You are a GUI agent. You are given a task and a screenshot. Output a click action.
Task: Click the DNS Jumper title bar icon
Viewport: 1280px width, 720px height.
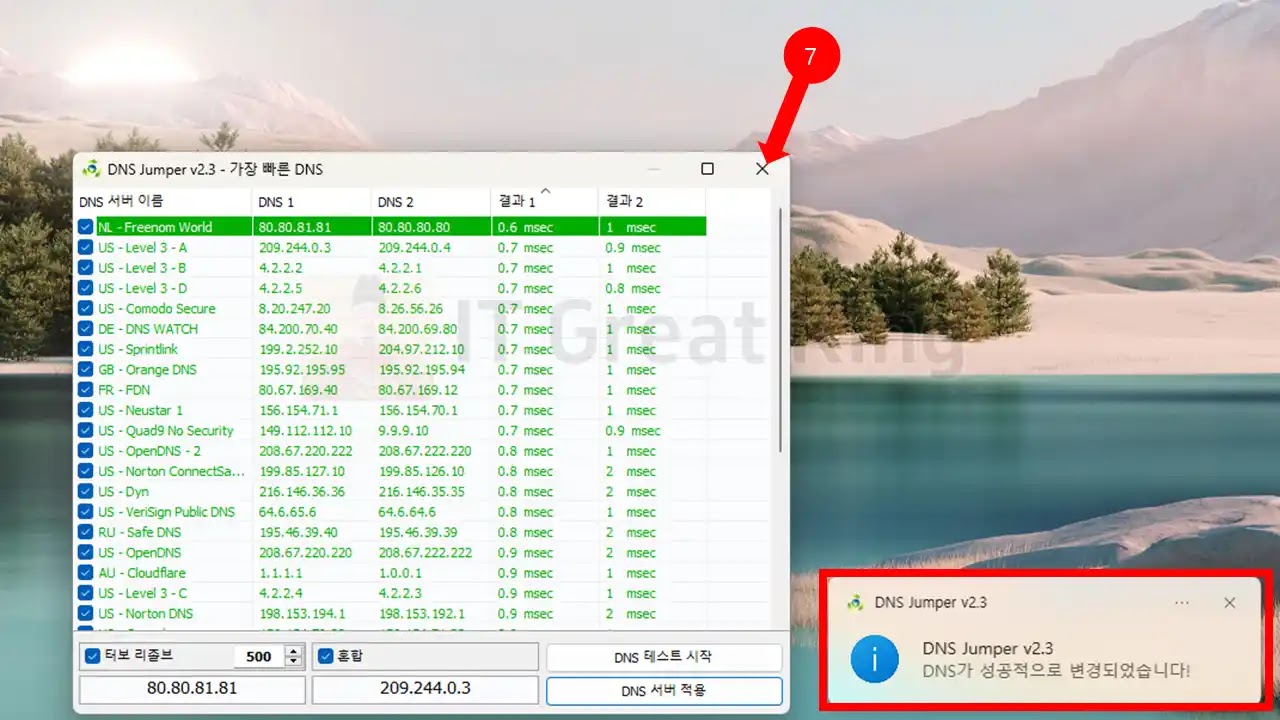(x=91, y=169)
